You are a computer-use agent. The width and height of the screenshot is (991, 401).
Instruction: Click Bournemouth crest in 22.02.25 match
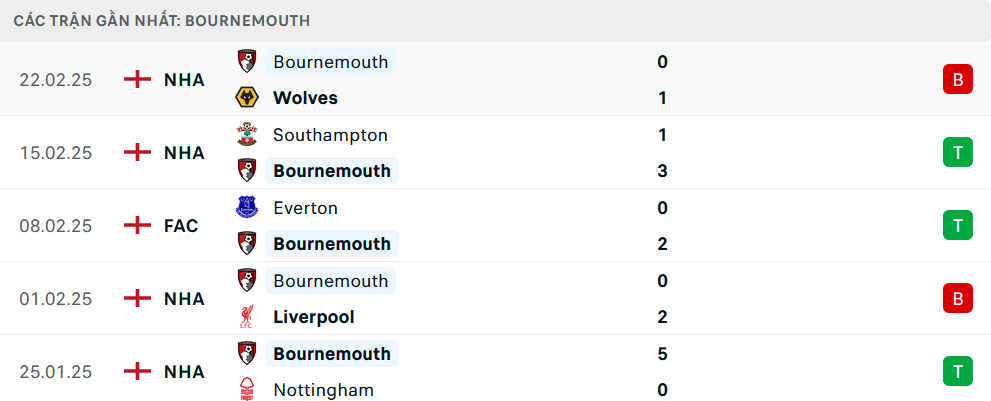246,62
